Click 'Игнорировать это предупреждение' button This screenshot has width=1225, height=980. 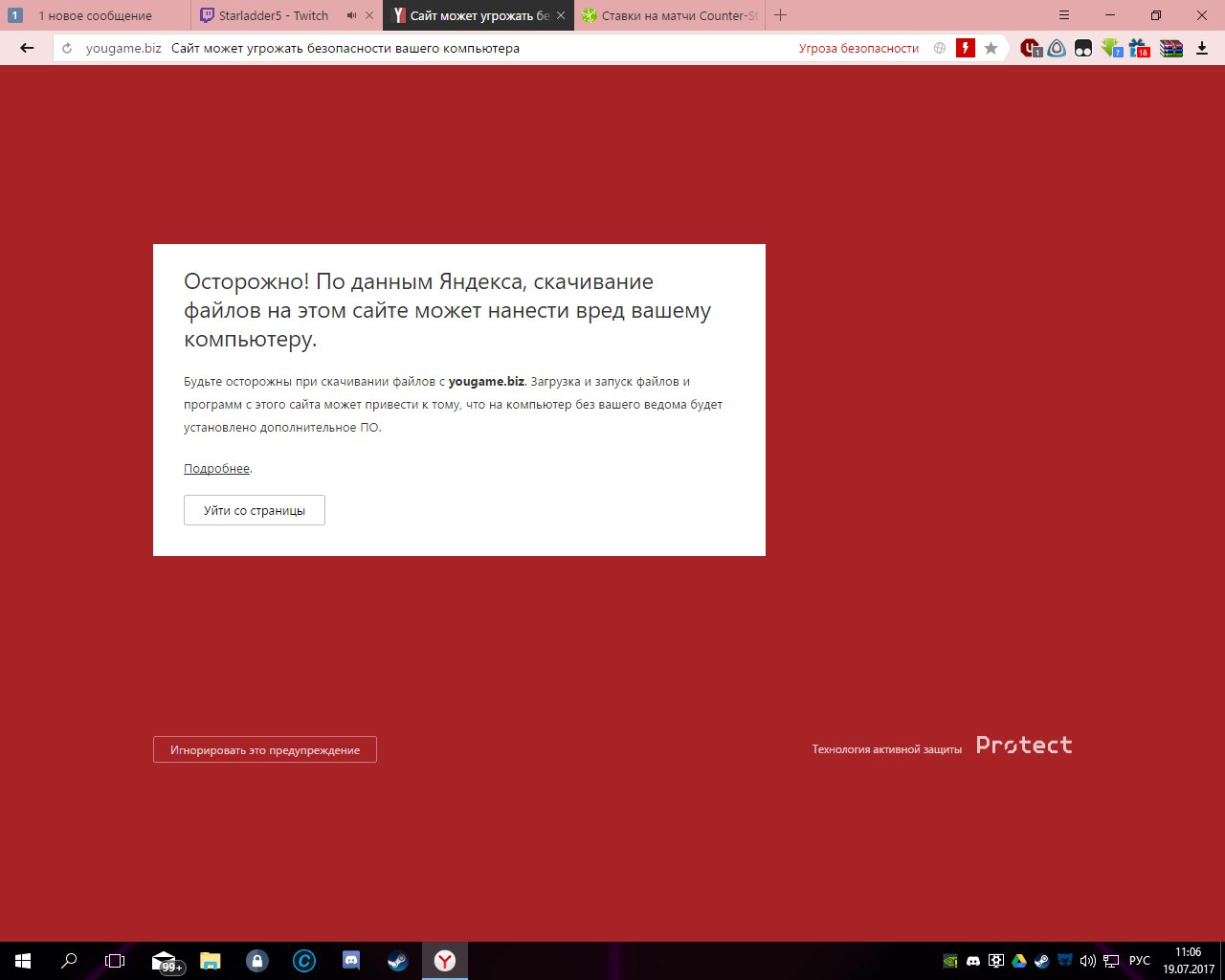(x=265, y=749)
